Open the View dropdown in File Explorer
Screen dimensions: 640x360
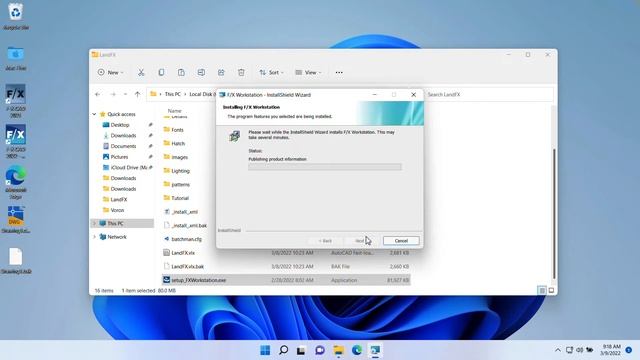click(308, 72)
